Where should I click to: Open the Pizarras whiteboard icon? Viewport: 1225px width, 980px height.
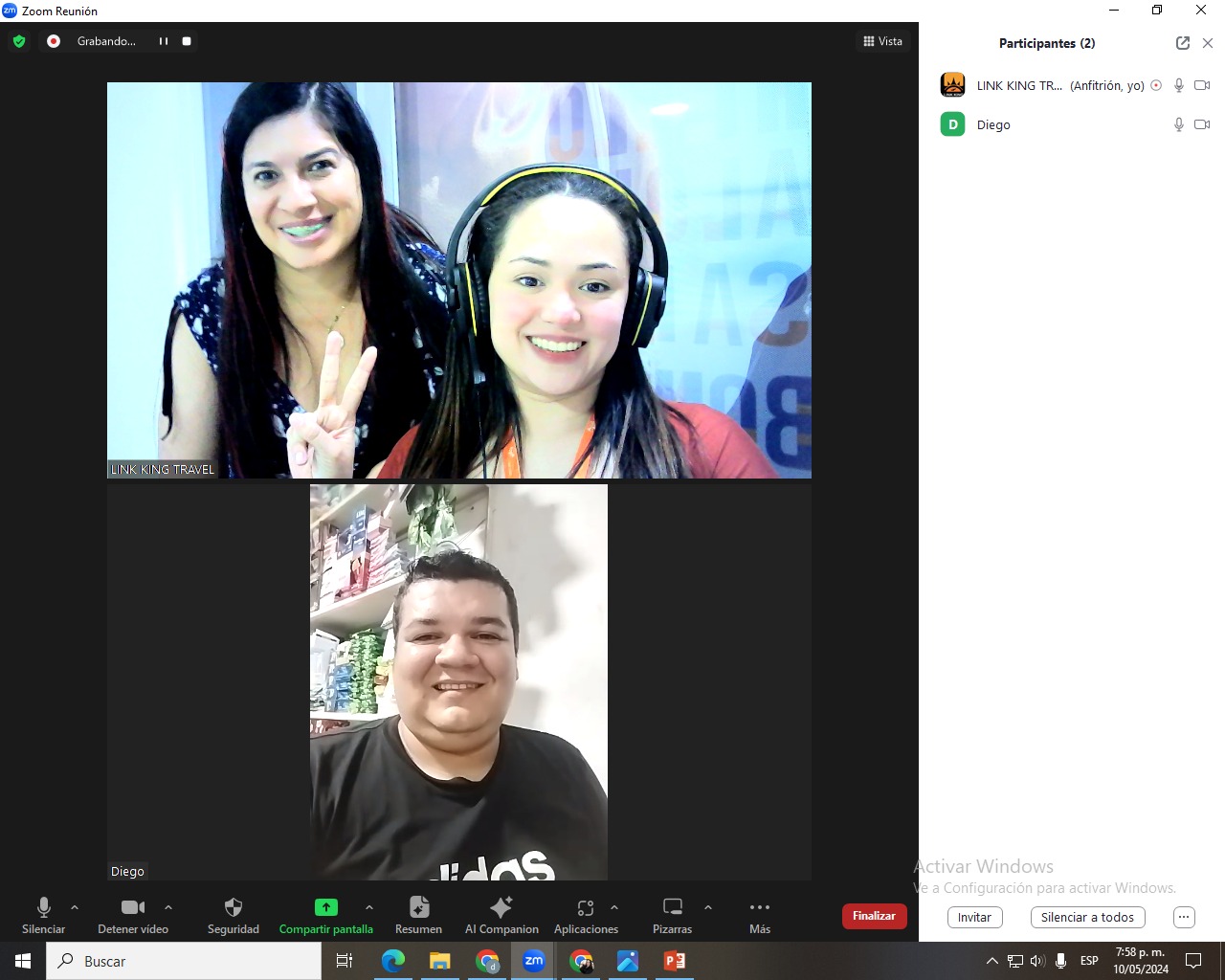click(x=672, y=907)
